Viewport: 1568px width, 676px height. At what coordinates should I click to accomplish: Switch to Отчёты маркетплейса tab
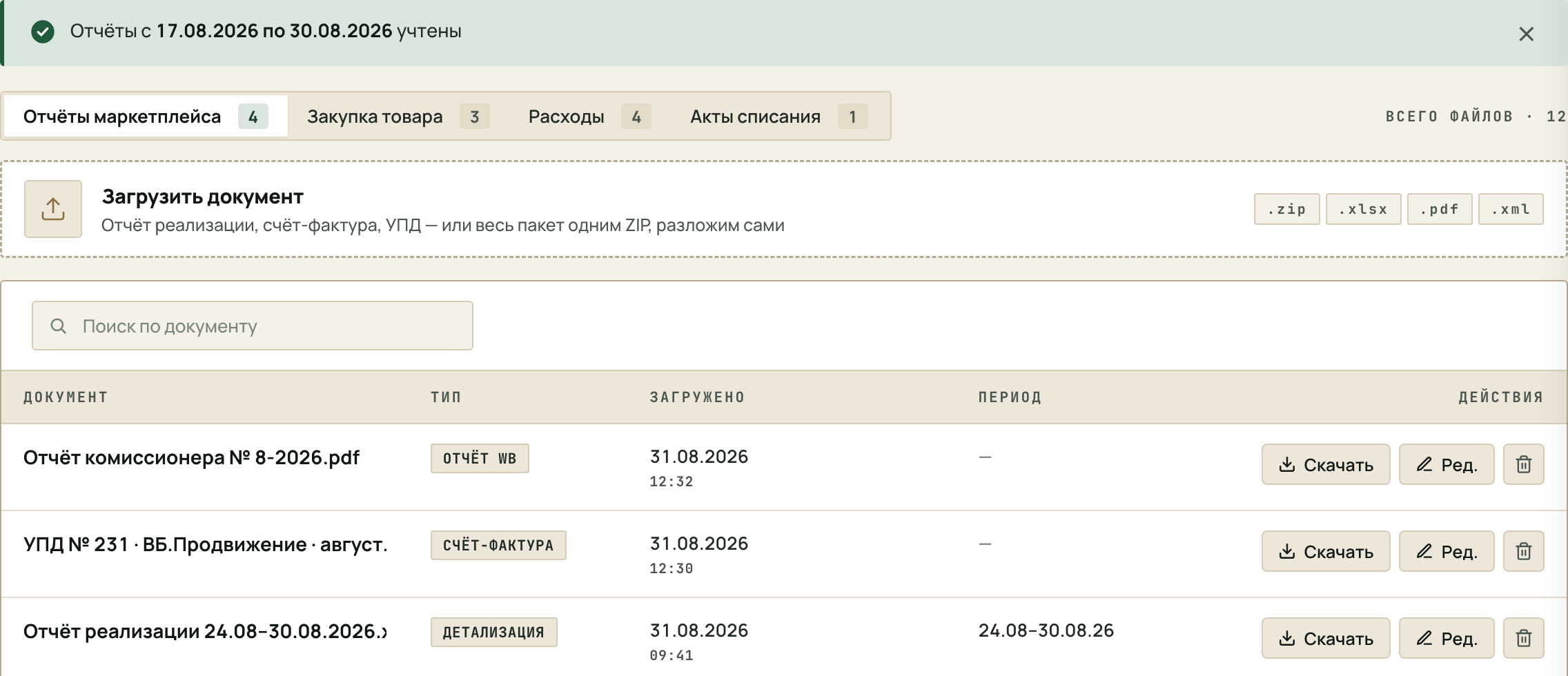(x=146, y=117)
